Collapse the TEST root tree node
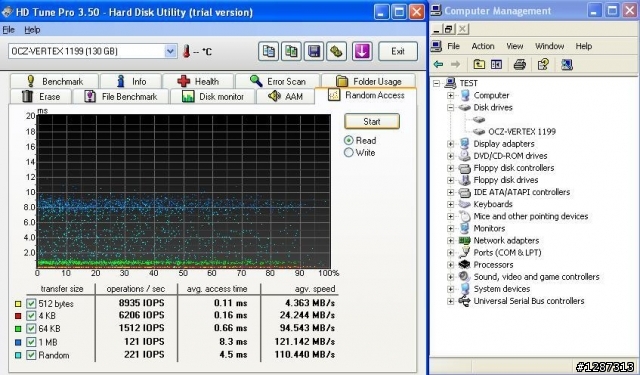 coord(437,83)
